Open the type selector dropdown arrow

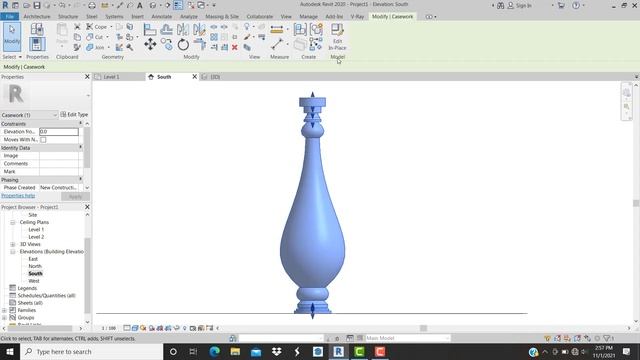pyautogui.click(x=88, y=96)
